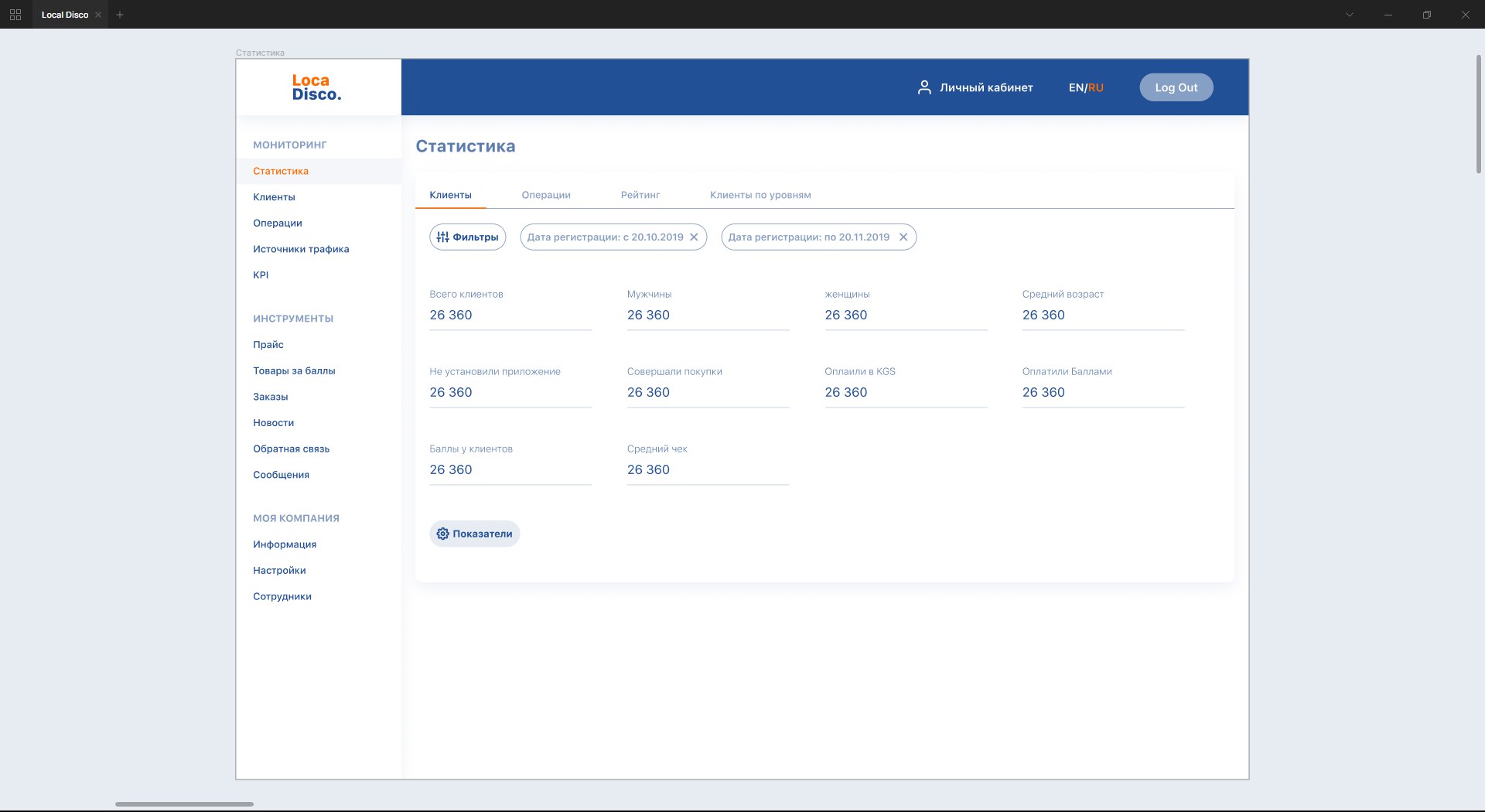Open the Фильтры button

click(467, 237)
